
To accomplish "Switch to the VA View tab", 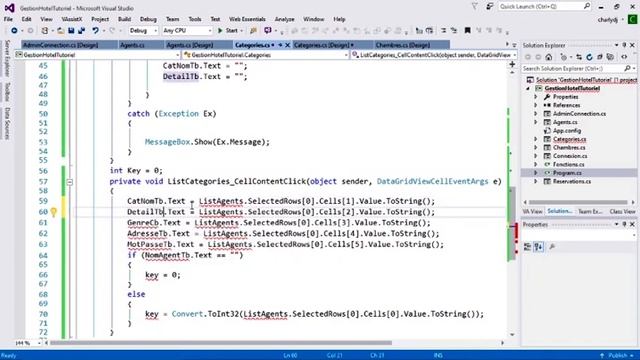I will point(533,211).
